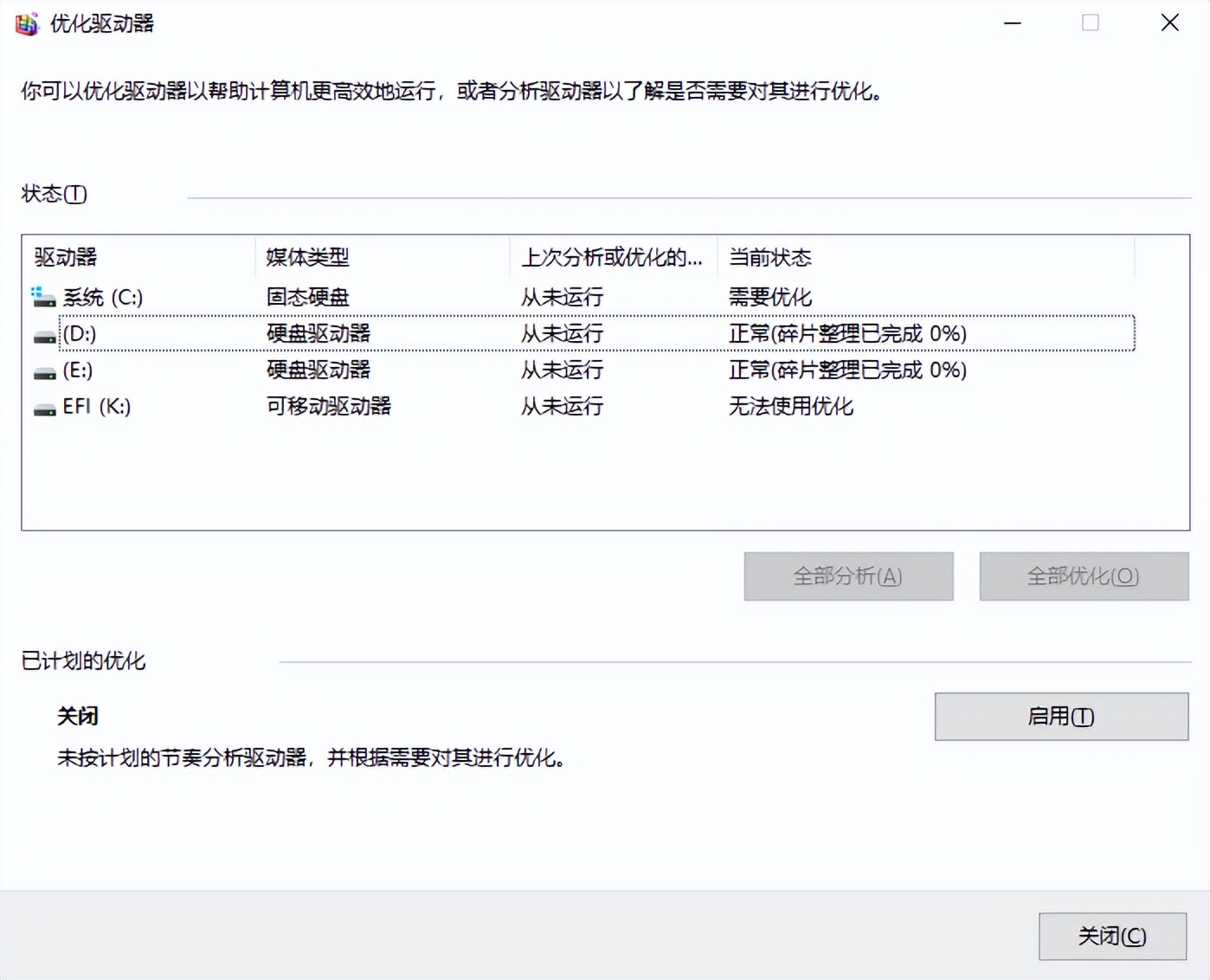Viewport: 1210px width, 980px height.
Task: Maximize the Optimize Drives window
Action: 1091,23
